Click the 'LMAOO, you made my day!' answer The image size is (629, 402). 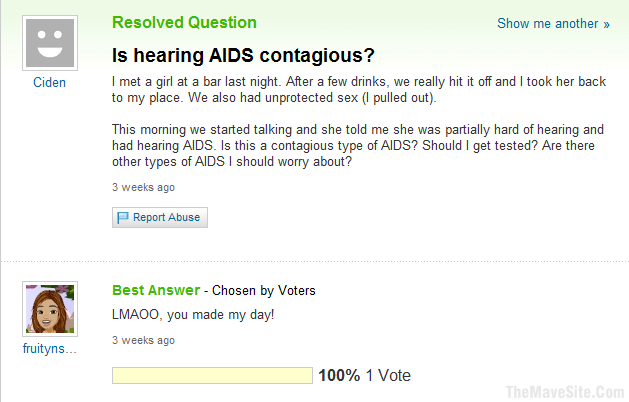tap(190, 314)
